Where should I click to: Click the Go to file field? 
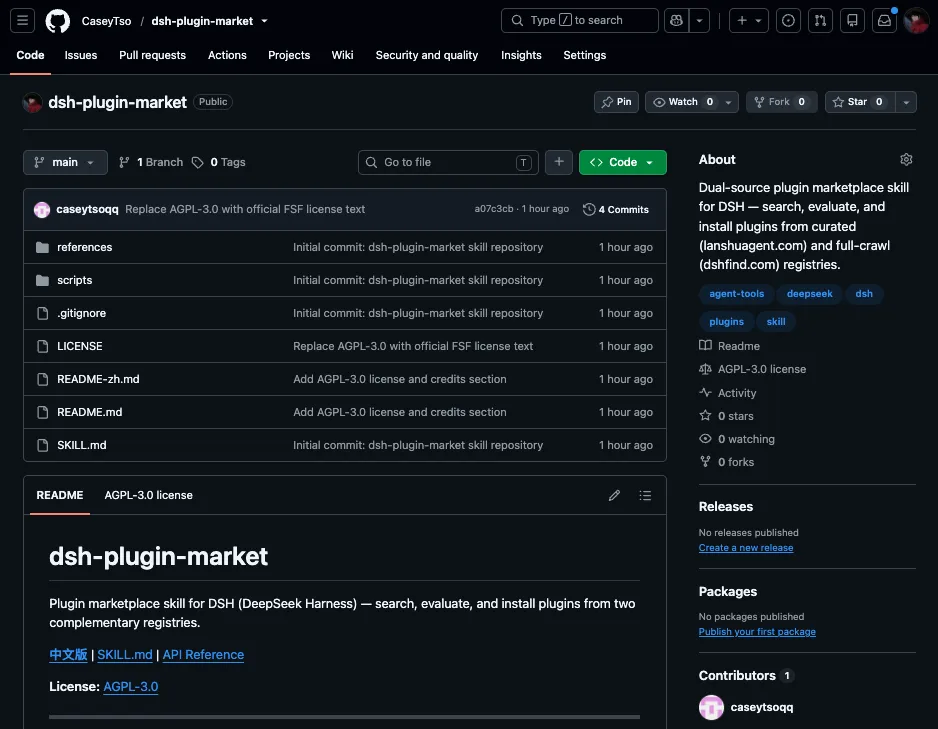tap(448, 162)
